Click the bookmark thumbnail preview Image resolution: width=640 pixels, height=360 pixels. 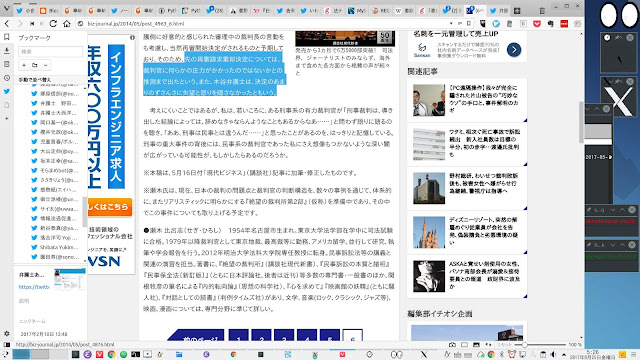pos(70,279)
